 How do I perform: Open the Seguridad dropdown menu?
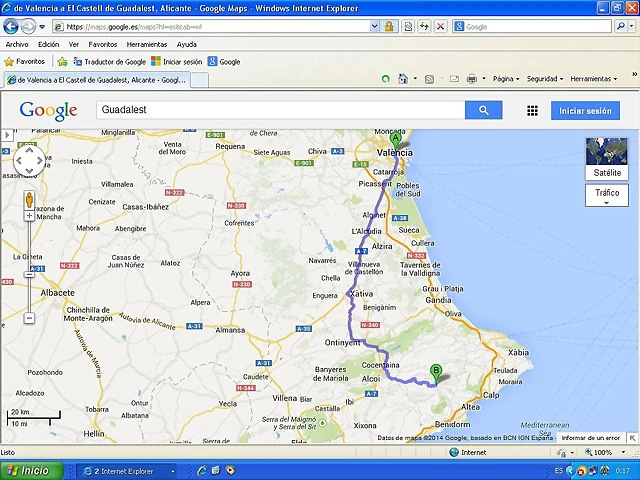point(545,79)
